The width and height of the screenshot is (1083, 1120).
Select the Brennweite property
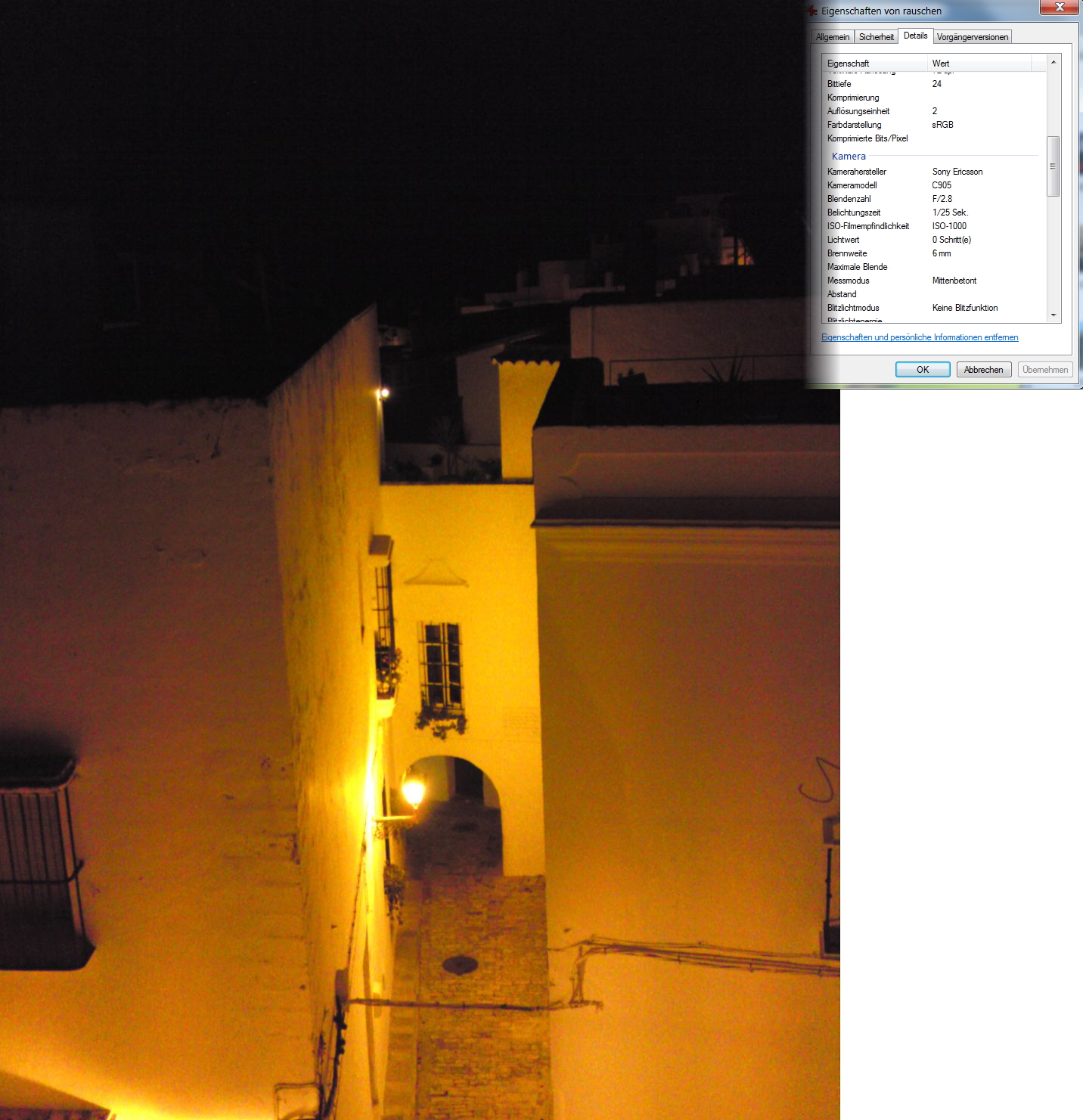(x=847, y=253)
